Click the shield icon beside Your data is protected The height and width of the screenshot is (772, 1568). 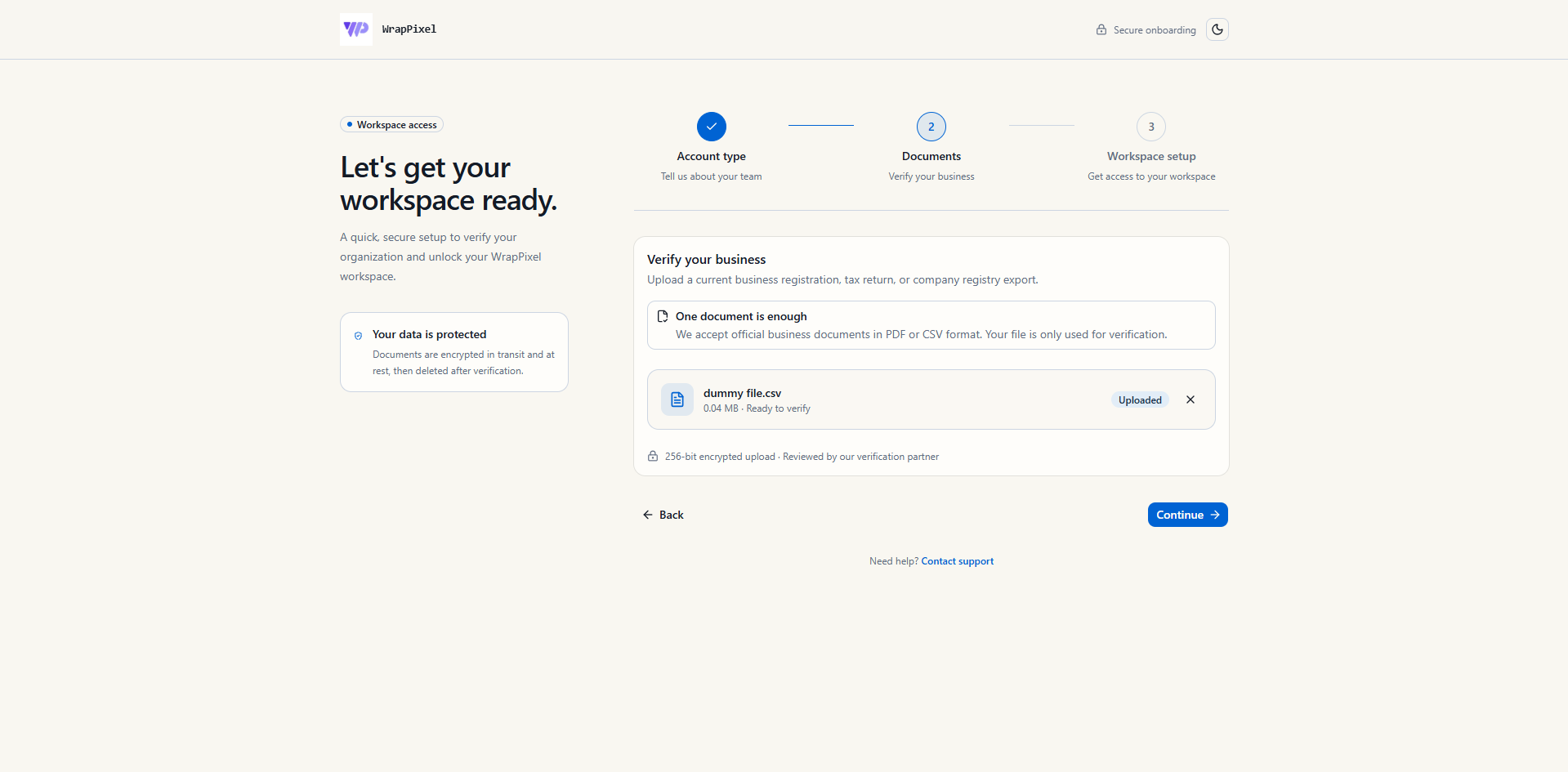358,336
